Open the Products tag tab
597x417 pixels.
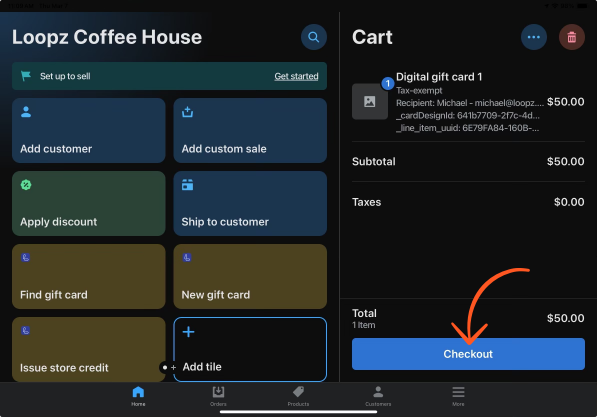point(298,396)
